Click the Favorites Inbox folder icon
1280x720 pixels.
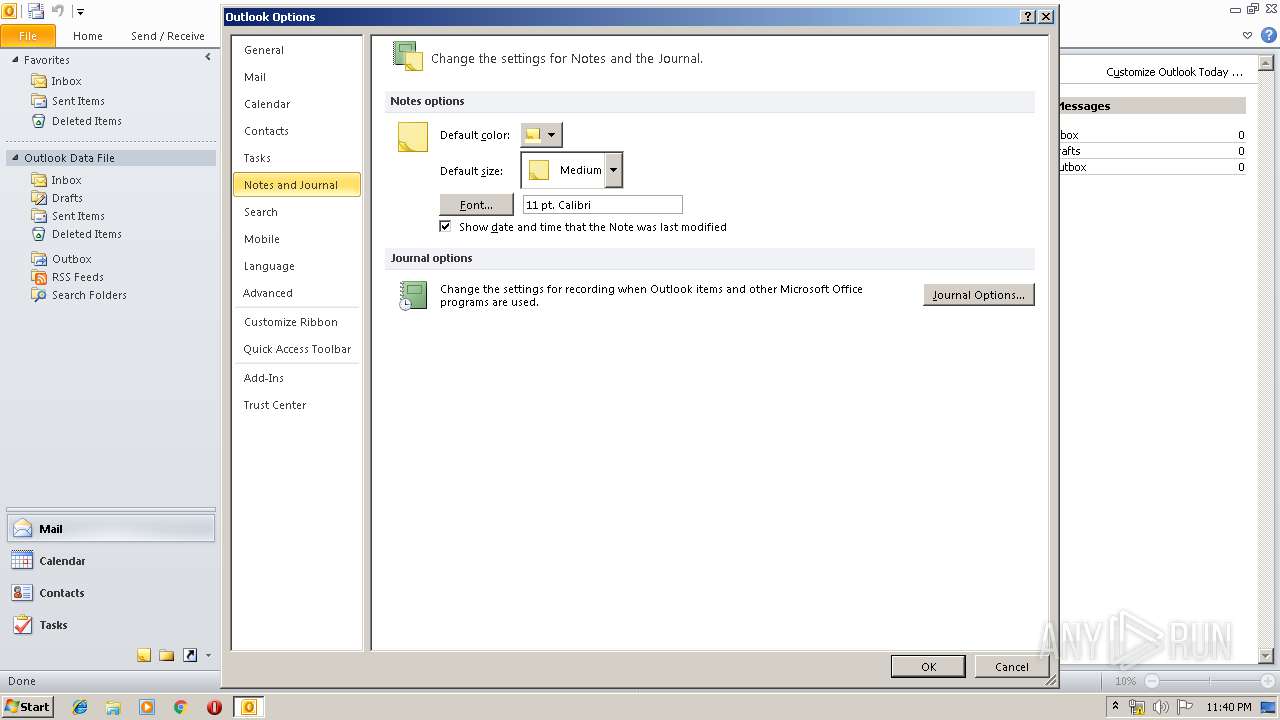(x=39, y=81)
